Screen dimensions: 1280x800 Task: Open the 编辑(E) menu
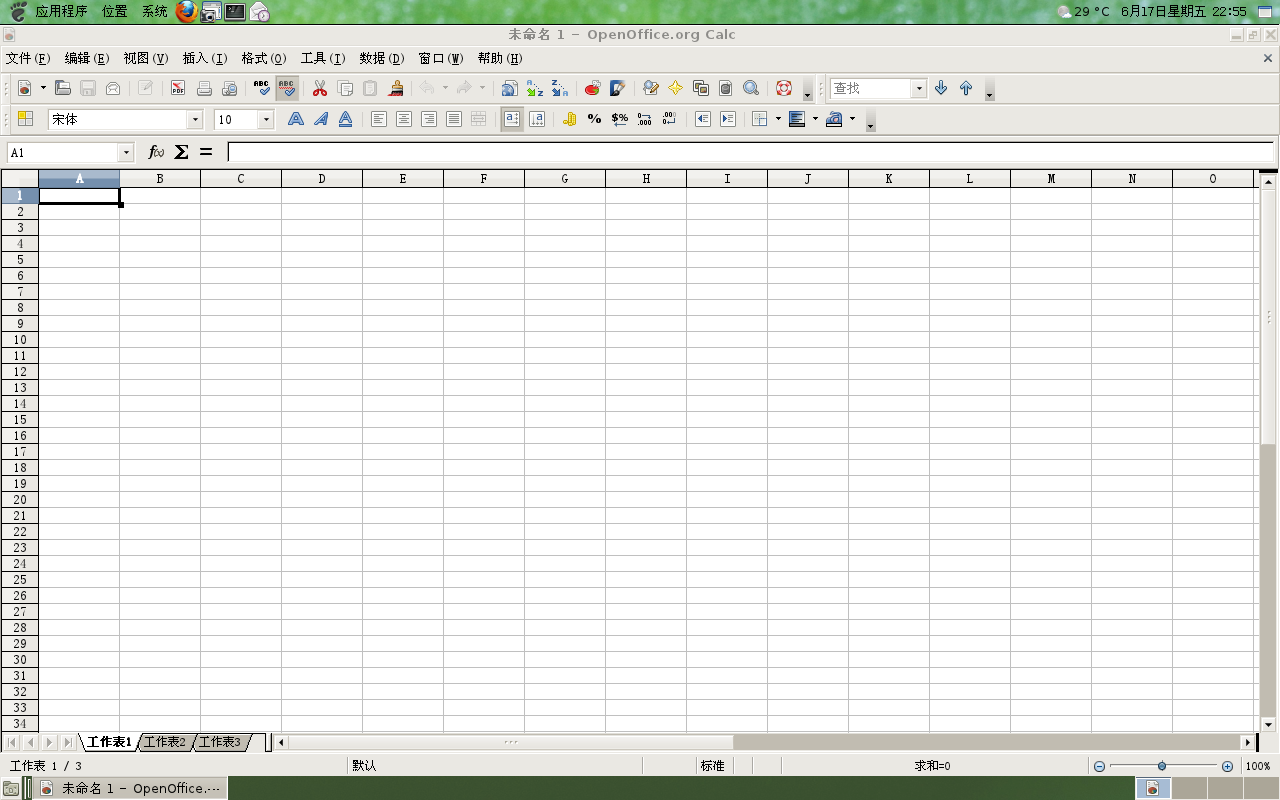(x=86, y=58)
